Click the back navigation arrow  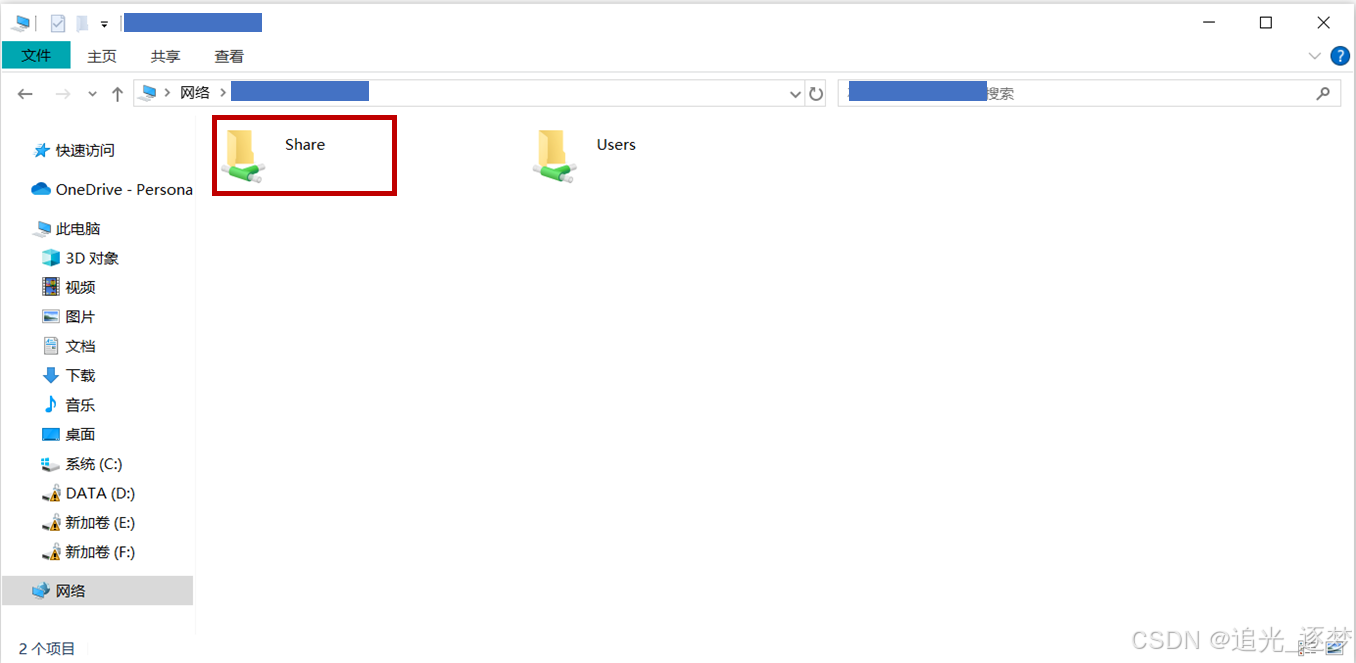26,93
